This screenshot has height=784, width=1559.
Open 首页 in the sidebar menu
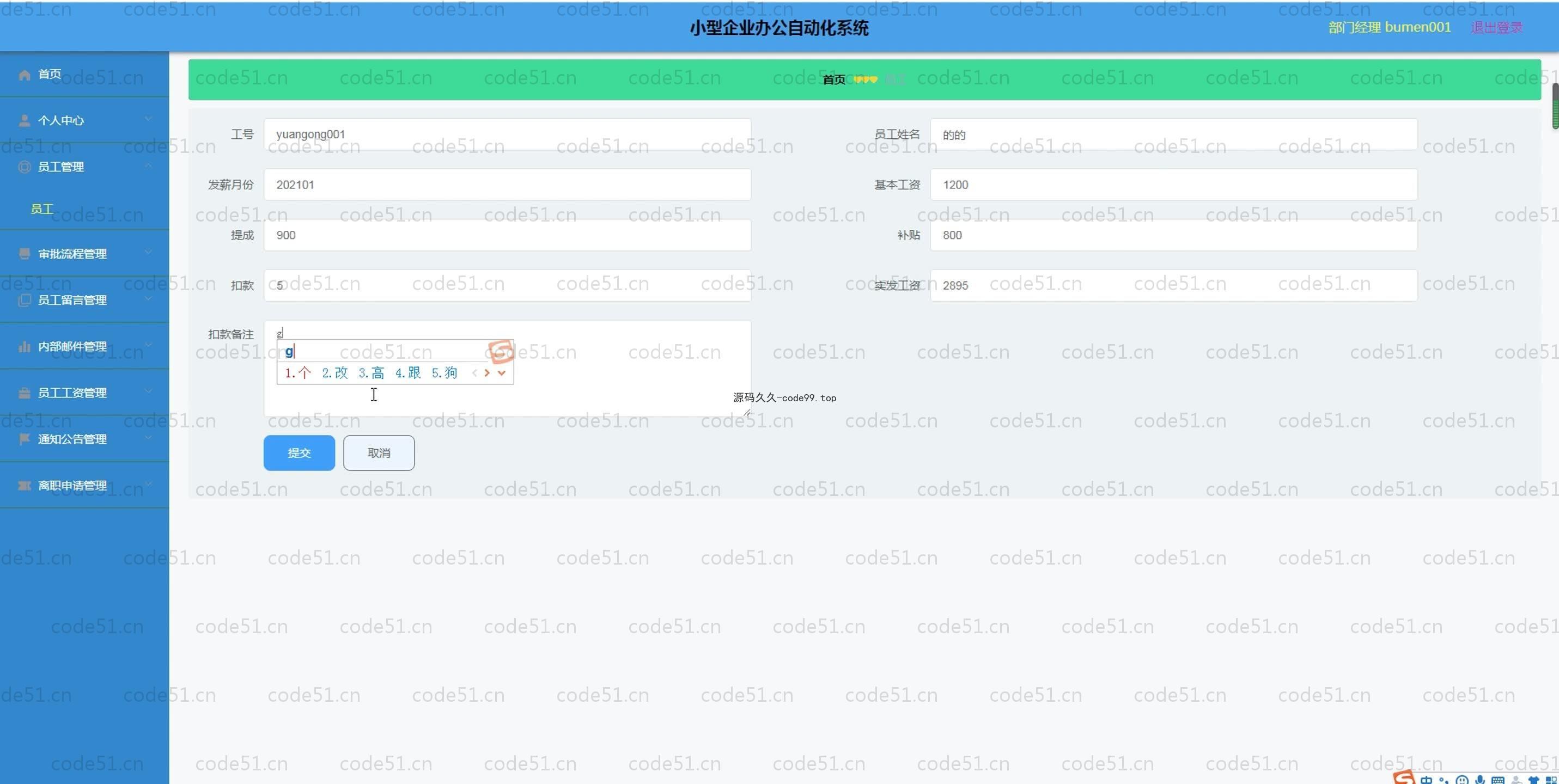84,75
